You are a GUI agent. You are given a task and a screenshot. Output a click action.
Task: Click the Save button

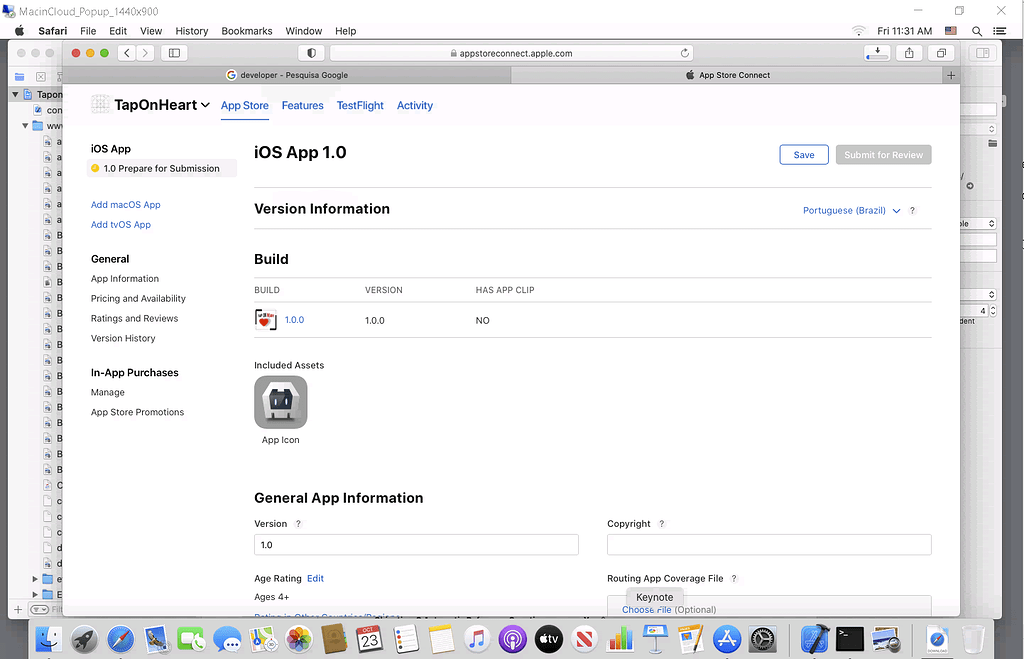803,155
